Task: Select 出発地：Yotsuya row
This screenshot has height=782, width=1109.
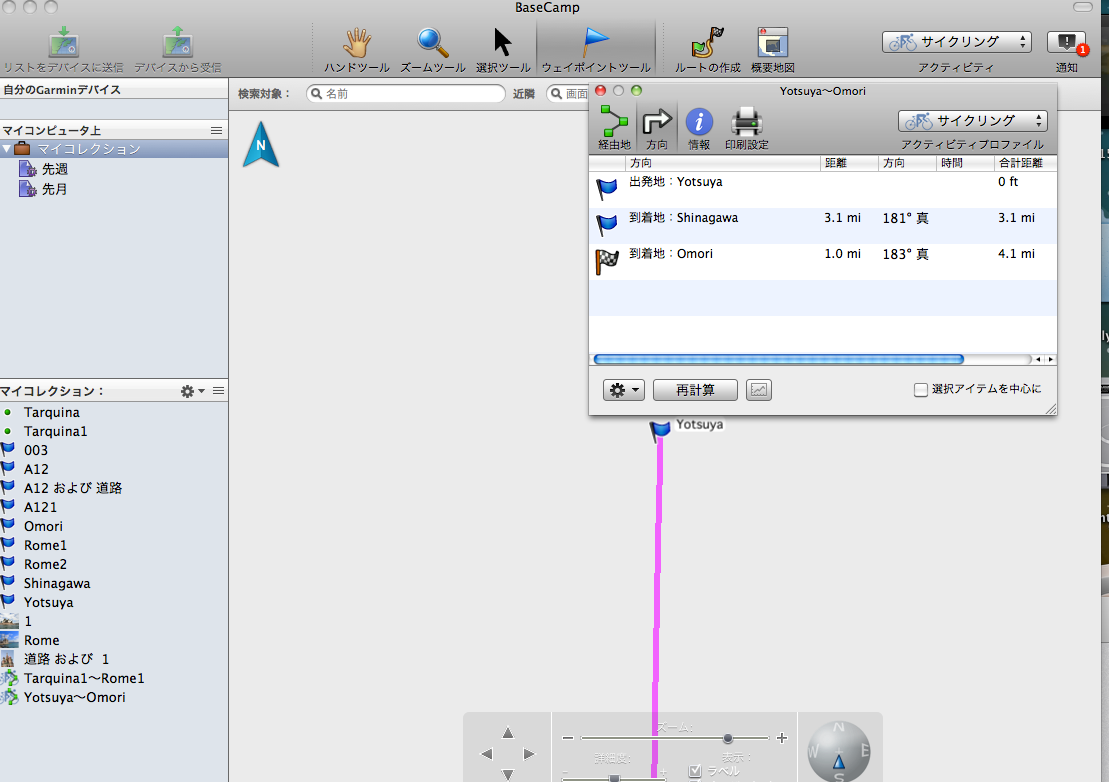Action: point(823,189)
